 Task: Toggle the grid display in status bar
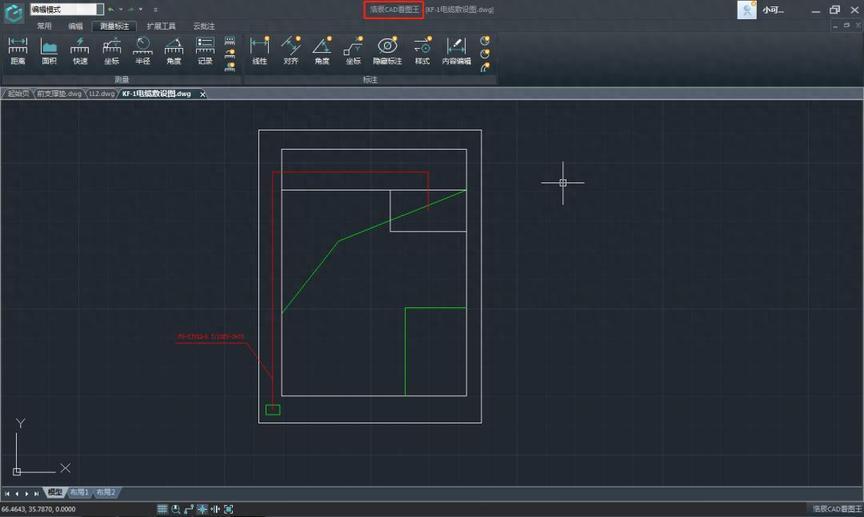[x=162, y=509]
